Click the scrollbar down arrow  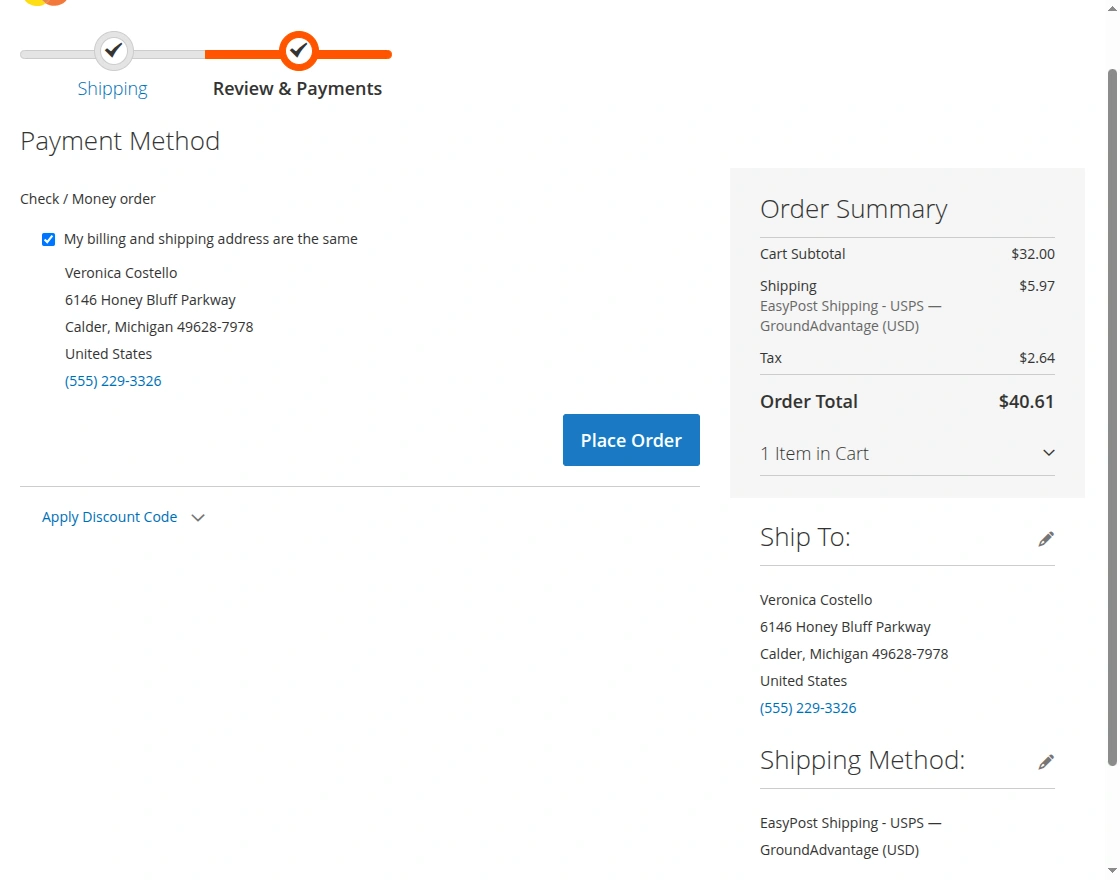[x=1112, y=871]
